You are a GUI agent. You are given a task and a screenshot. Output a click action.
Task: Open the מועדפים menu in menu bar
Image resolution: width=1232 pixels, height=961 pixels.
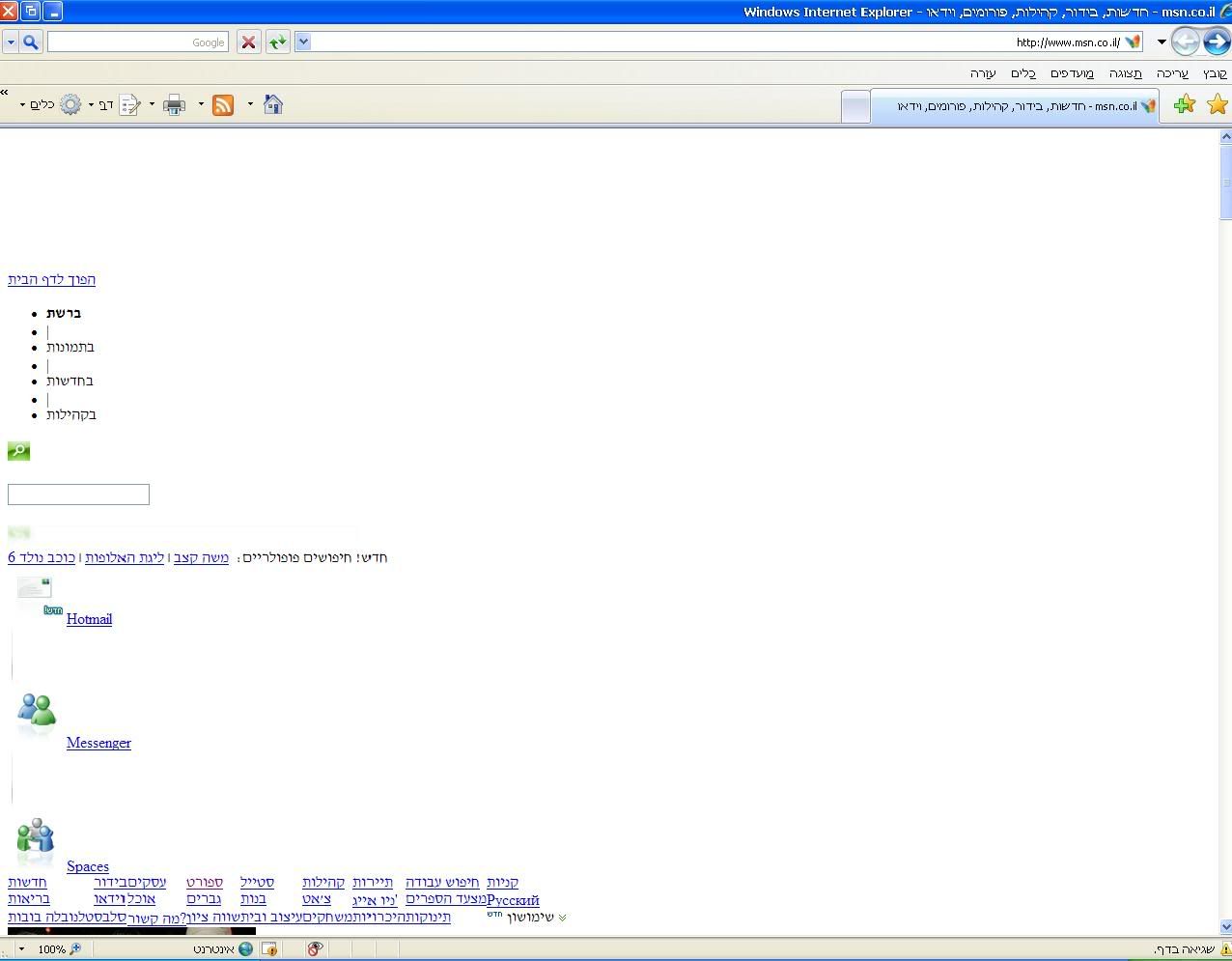[x=1072, y=73]
